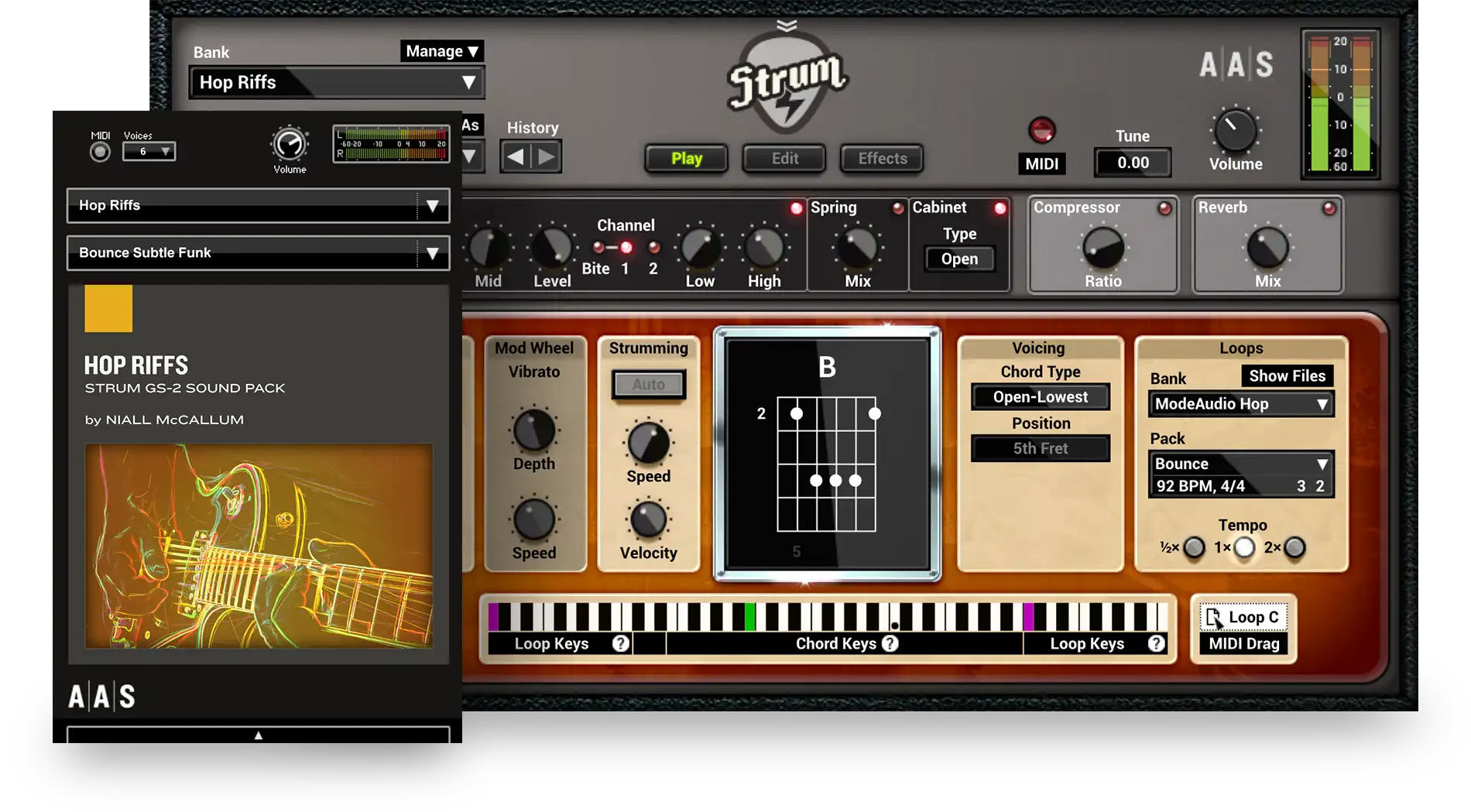
Task: Click the main Volume knob
Action: click(x=1235, y=131)
